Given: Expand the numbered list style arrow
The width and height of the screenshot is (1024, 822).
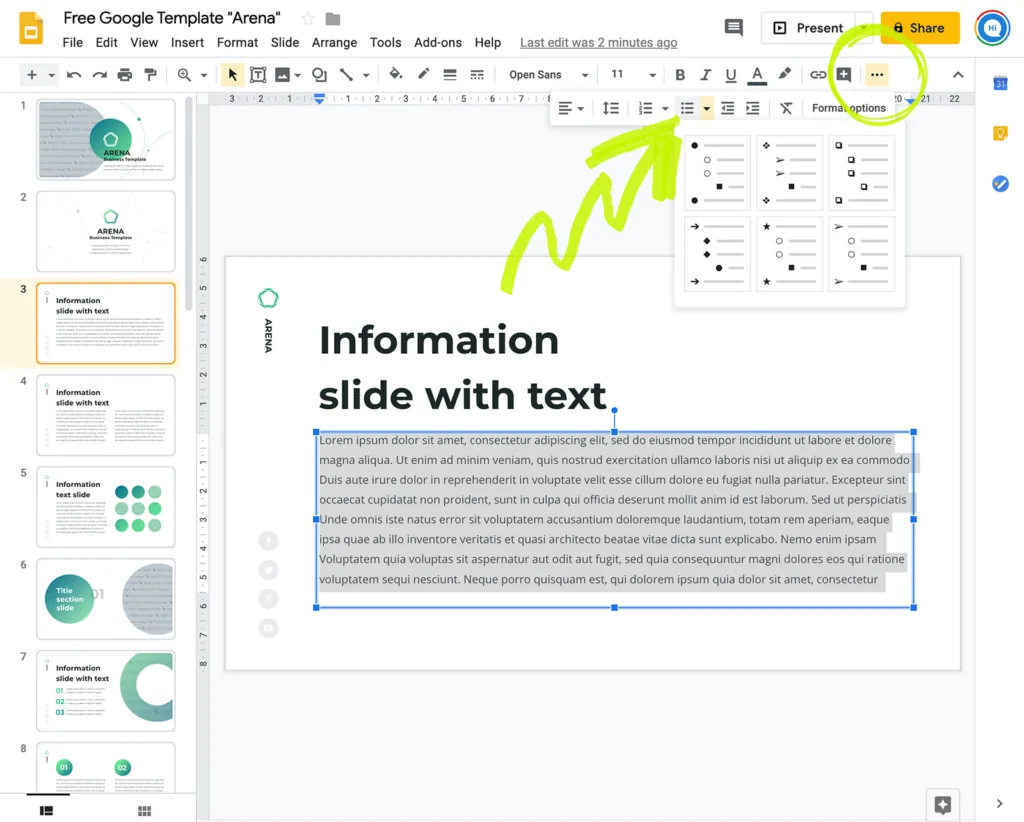Looking at the screenshot, I should point(665,108).
